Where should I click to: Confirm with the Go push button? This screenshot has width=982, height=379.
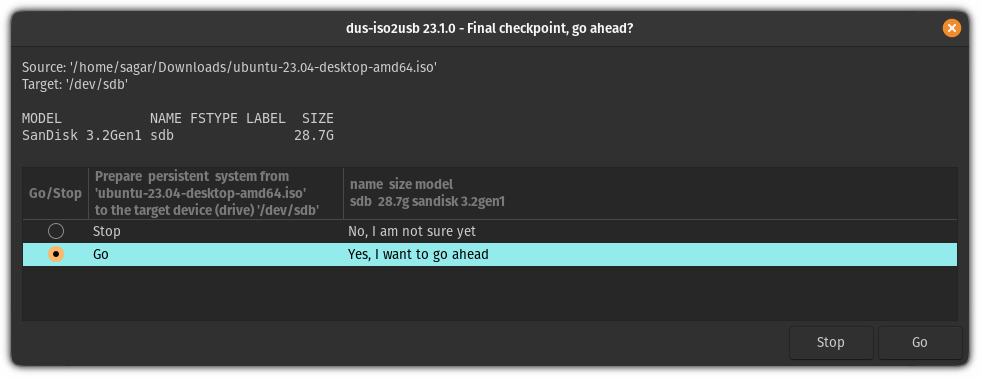(919, 343)
